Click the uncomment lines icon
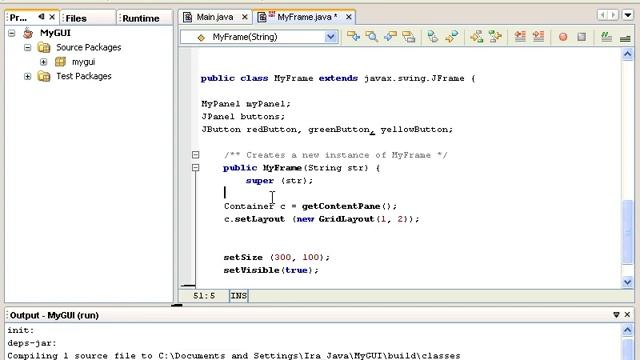The width and height of the screenshot is (640, 360). pyautogui.click(x=625, y=38)
